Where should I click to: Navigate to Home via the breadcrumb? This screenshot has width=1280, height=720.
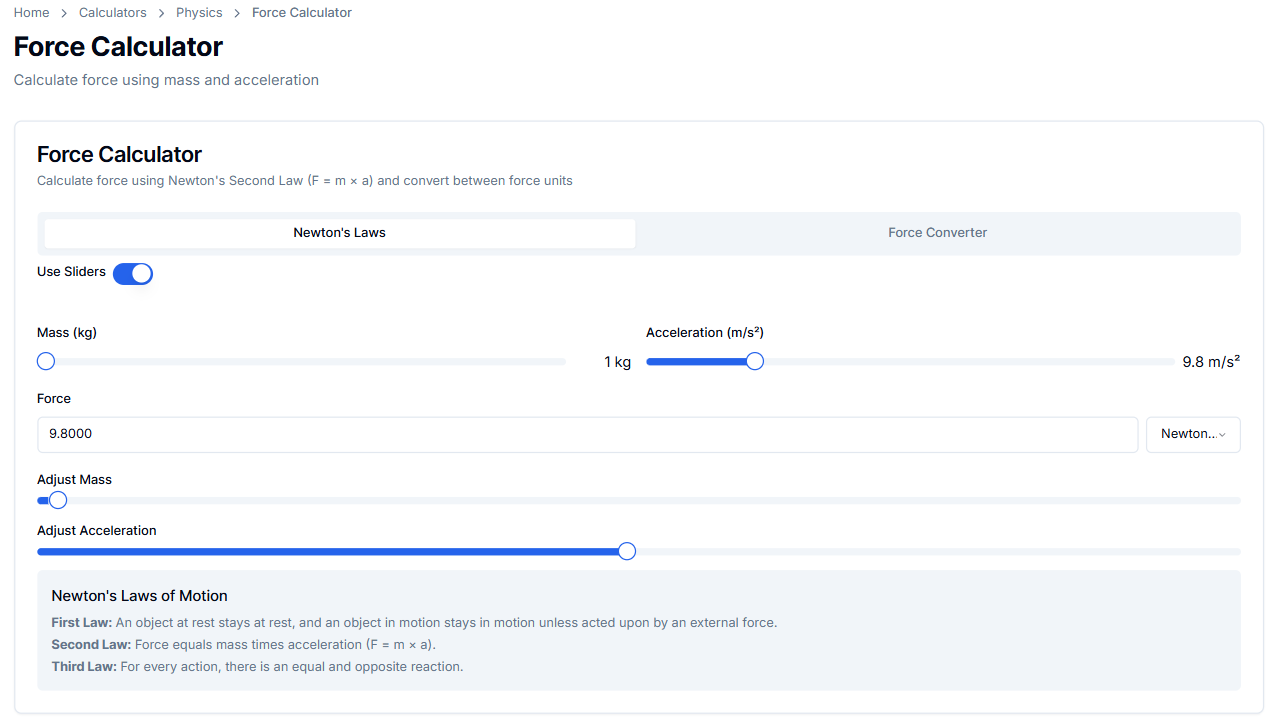[31, 12]
